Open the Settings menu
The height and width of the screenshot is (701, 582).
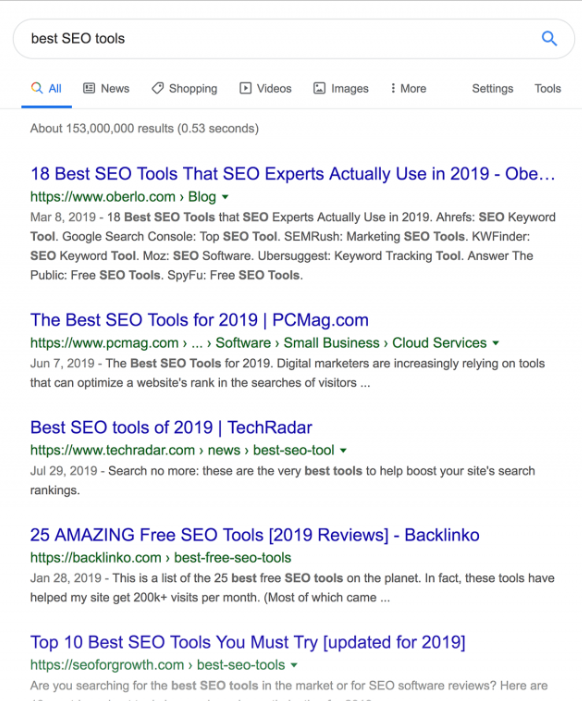tap(493, 89)
